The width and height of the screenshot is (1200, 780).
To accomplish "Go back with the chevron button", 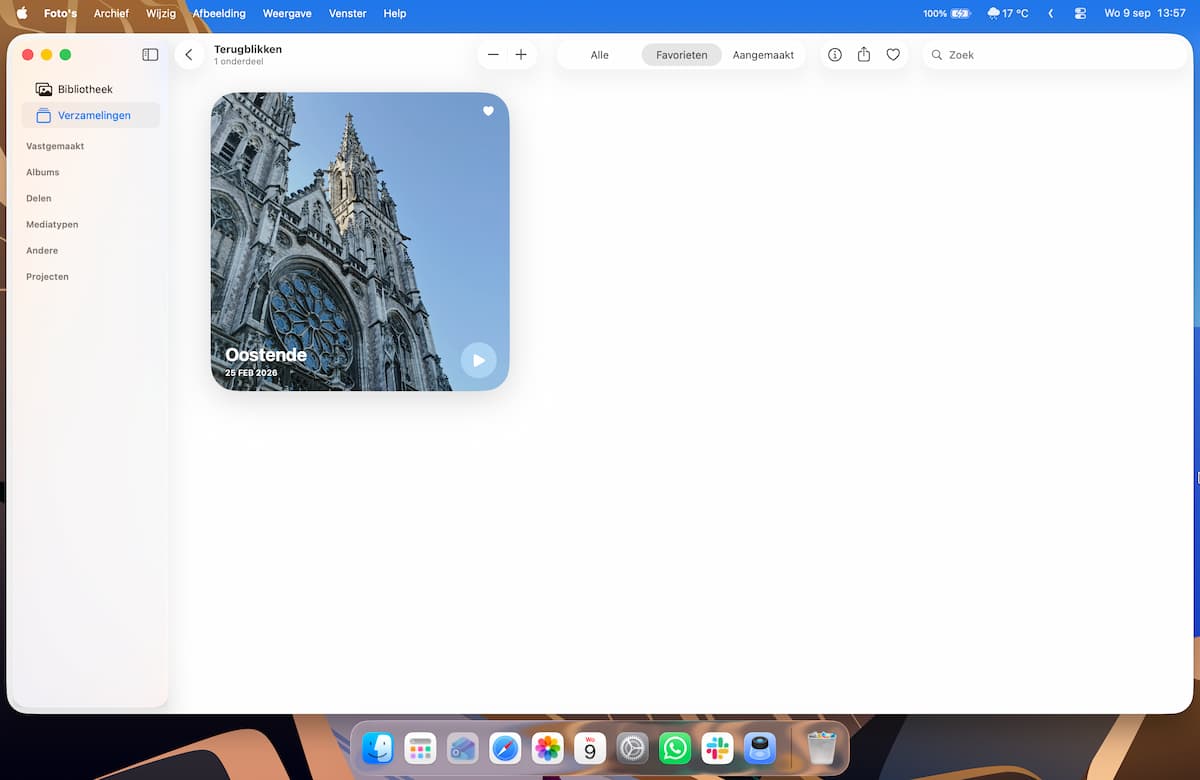I will 189,55.
